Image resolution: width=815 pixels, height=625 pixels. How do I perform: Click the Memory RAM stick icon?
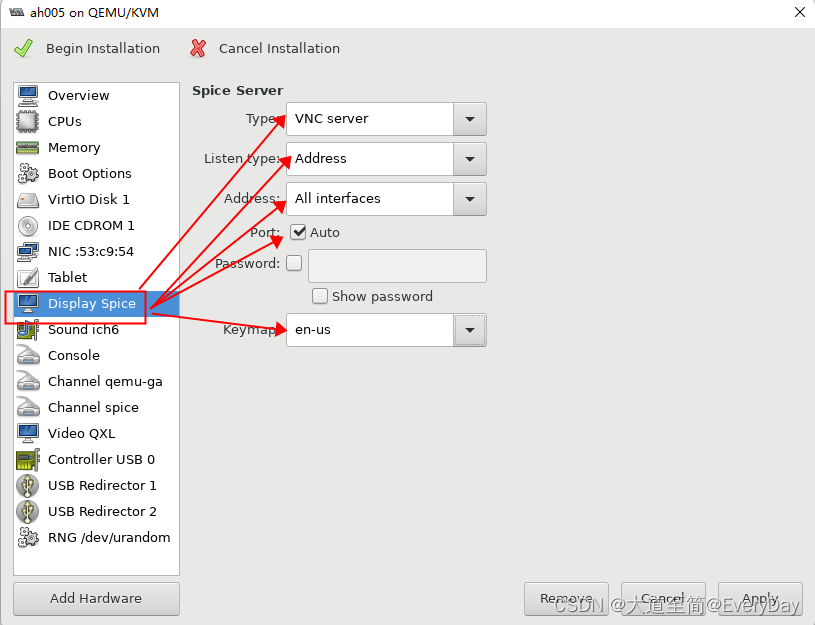[x=28, y=148]
